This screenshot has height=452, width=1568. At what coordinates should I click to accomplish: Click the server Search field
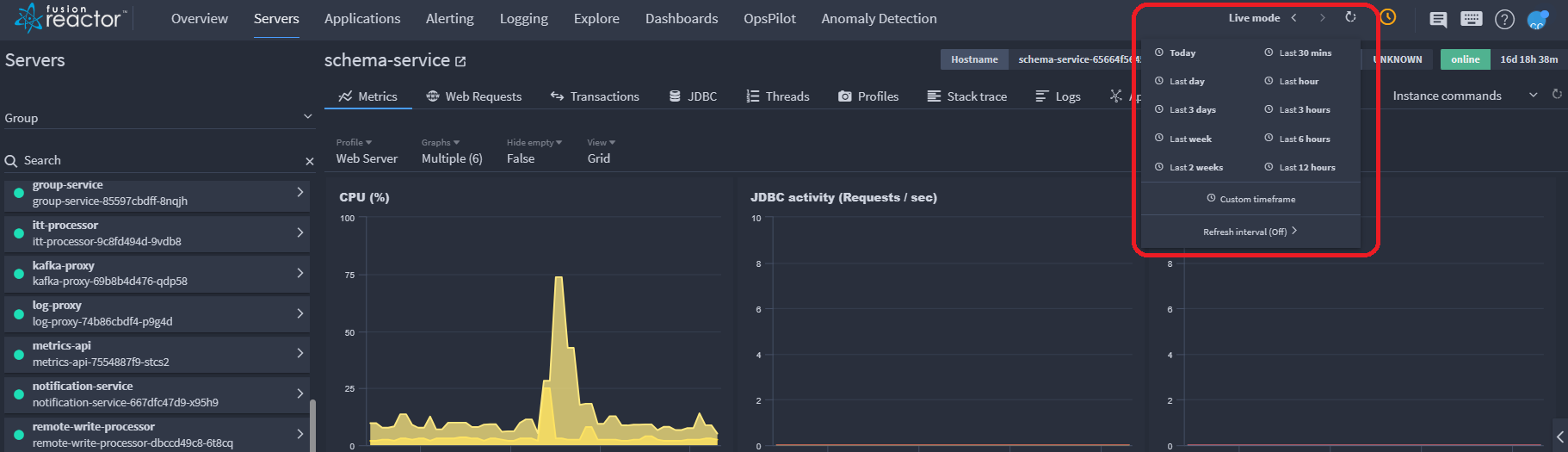[x=161, y=160]
